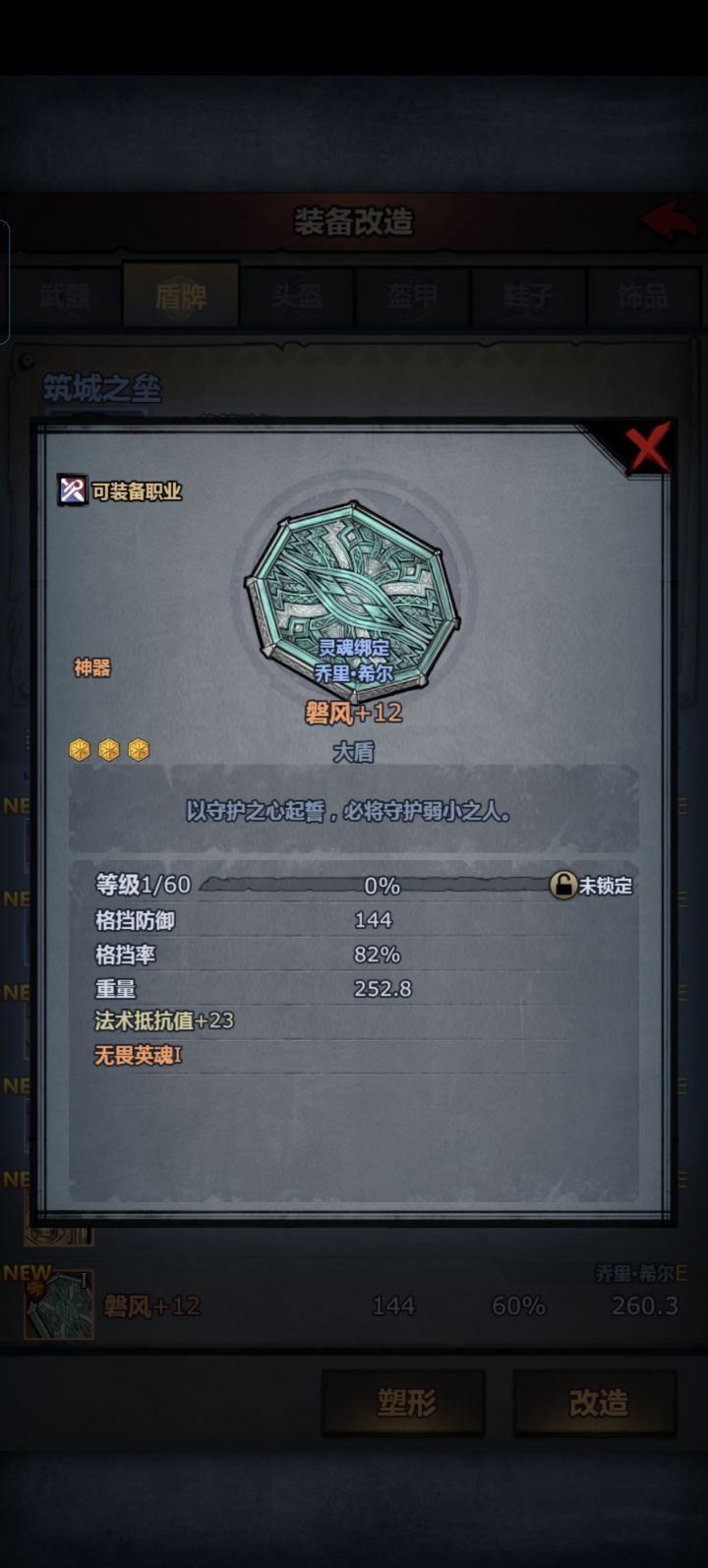Select the 饰品 accessories tab
The width and height of the screenshot is (708, 1568).
[643, 296]
